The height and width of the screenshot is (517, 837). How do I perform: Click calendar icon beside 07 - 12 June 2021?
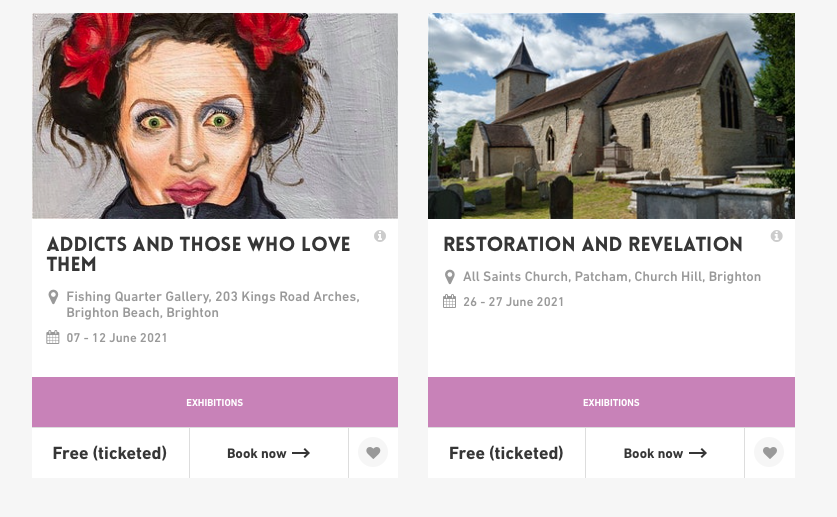pyautogui.click(x=54, y=338)
